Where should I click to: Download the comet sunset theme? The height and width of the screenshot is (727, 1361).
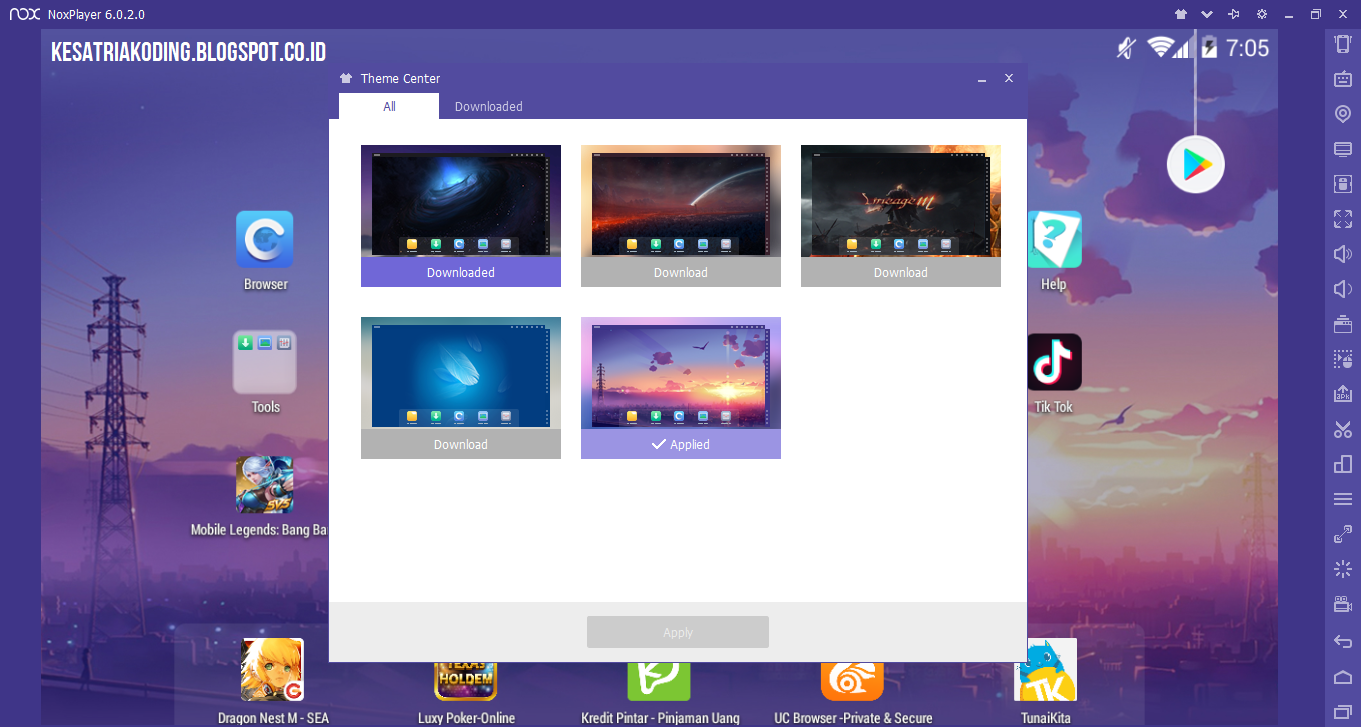(x=681, y=272)
